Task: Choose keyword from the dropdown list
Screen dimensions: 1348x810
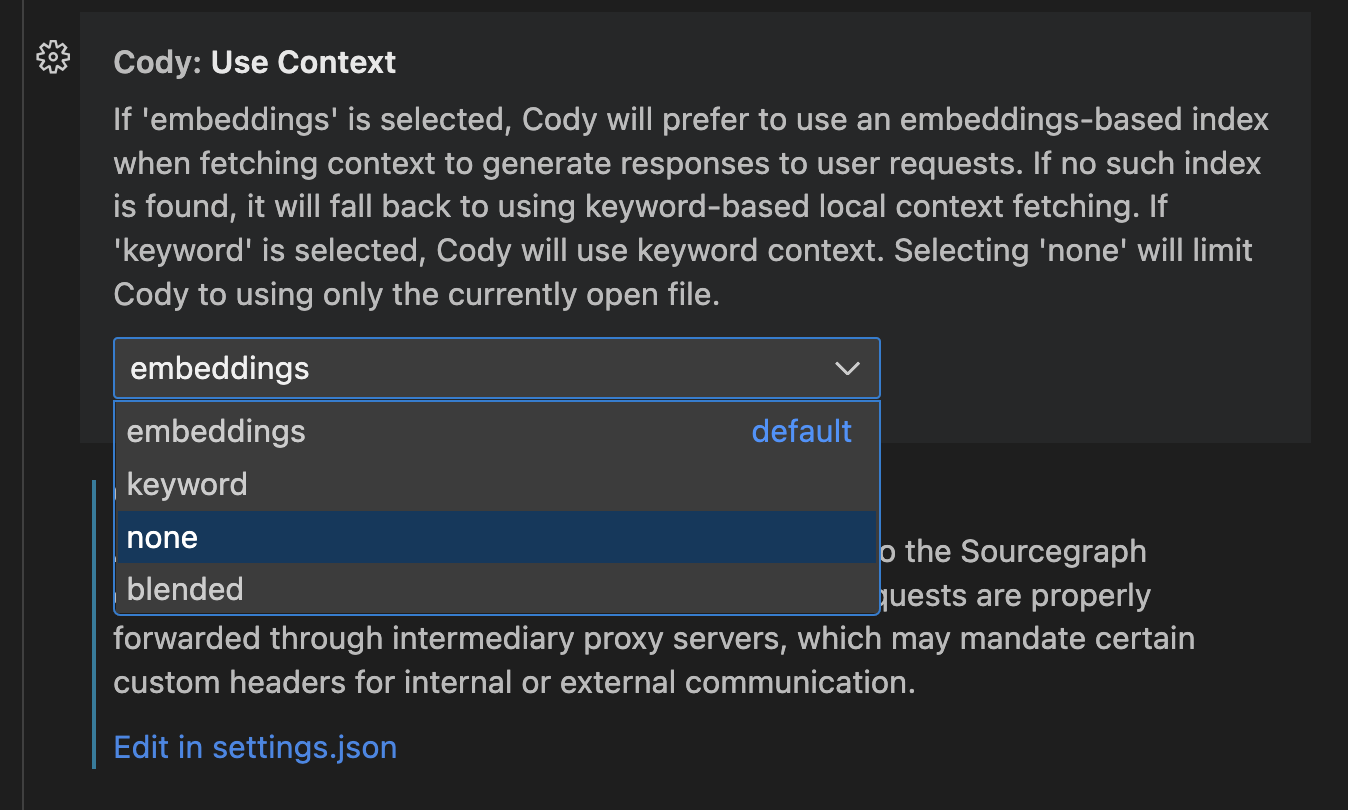Action: point(497,484)
